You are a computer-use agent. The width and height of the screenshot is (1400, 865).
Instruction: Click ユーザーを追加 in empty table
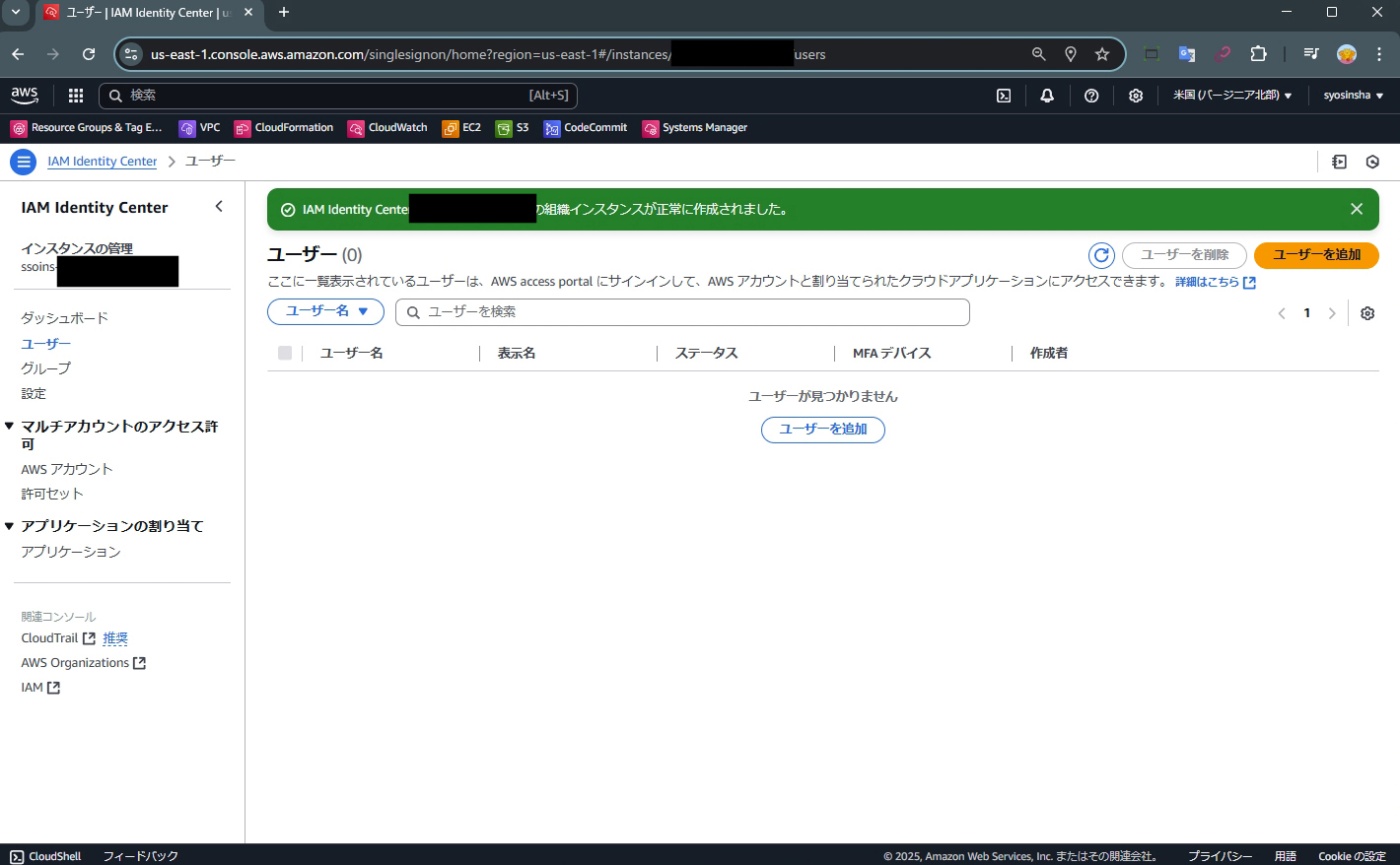pos(823,430)
